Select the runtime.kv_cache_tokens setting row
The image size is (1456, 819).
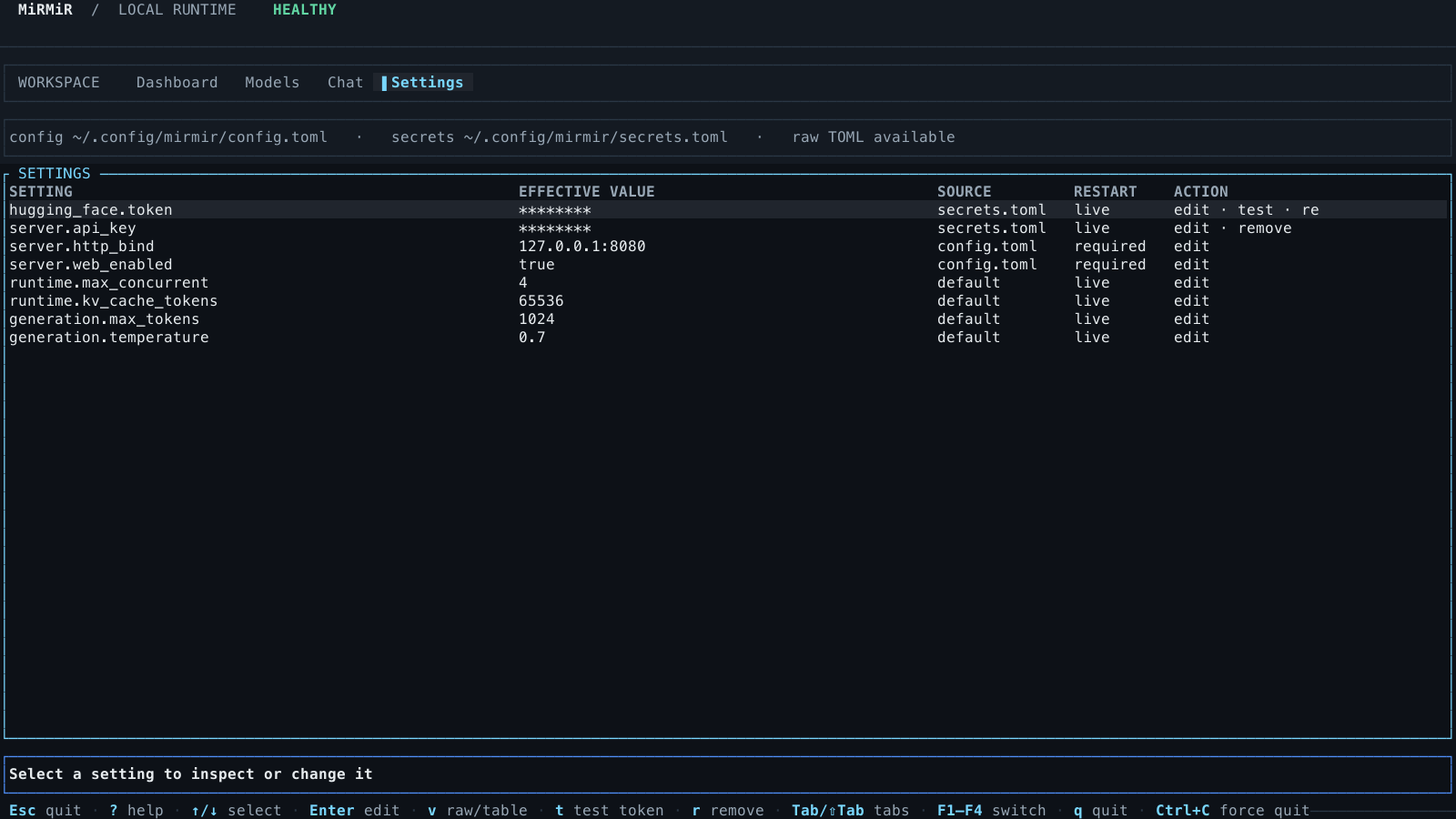coord(727,301)
